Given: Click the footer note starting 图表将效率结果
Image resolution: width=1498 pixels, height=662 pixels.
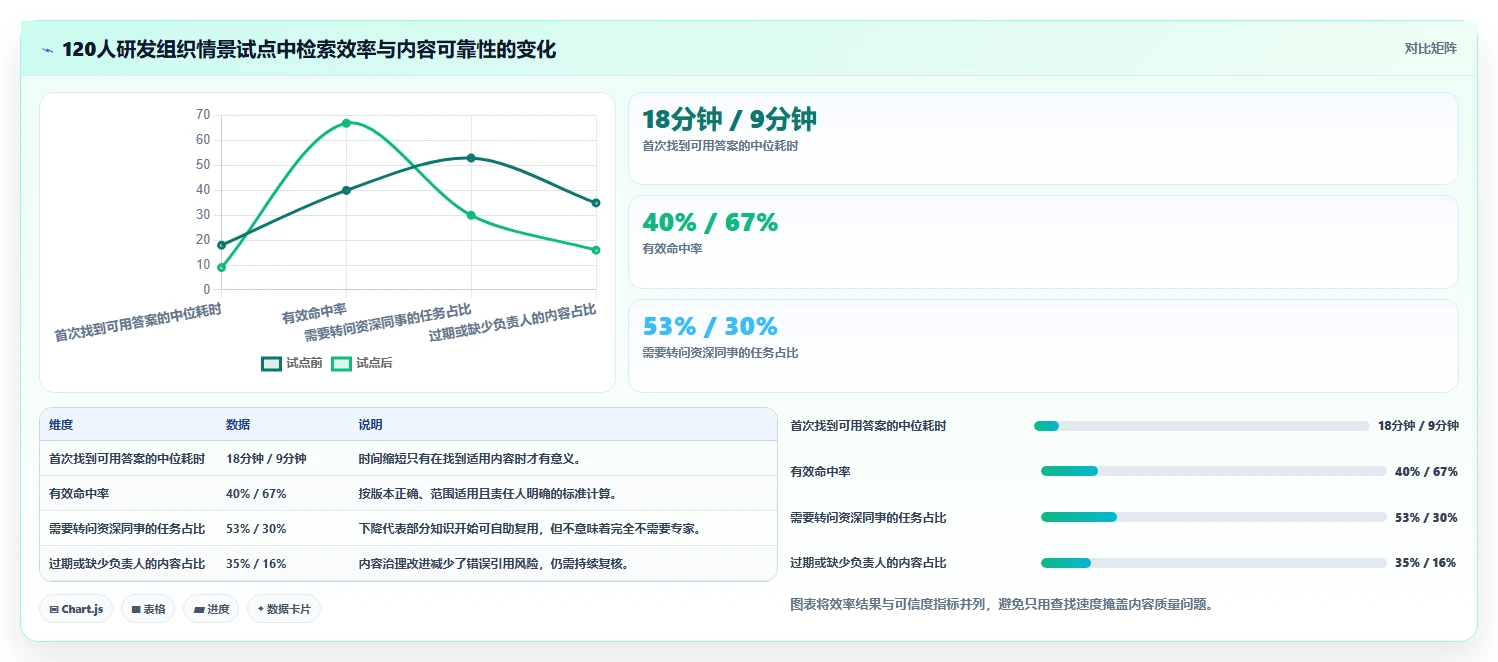Looking at the screenshot, I should [1001, 605].
